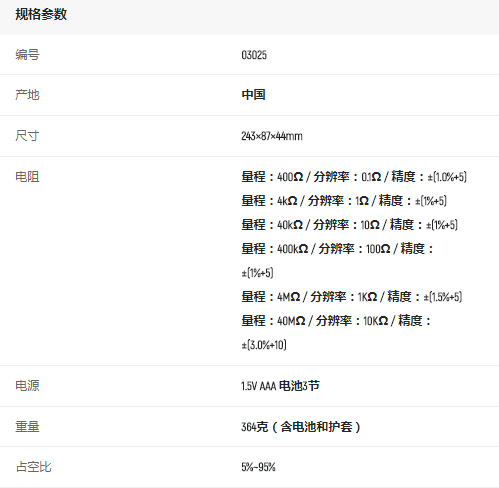Viewport: 499px width, 488px height.
Task: Click the 1.5V AAA 电池3节 value
Action: pyautogui.click(x=280, y=386)
